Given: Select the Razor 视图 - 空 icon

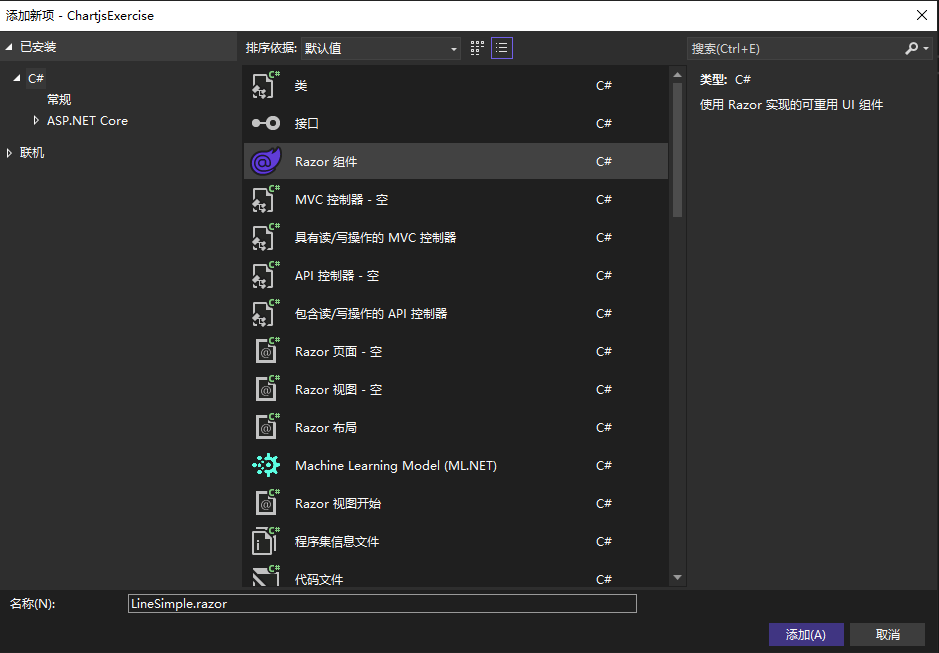Looking at the screenshot, I should 267,389.
